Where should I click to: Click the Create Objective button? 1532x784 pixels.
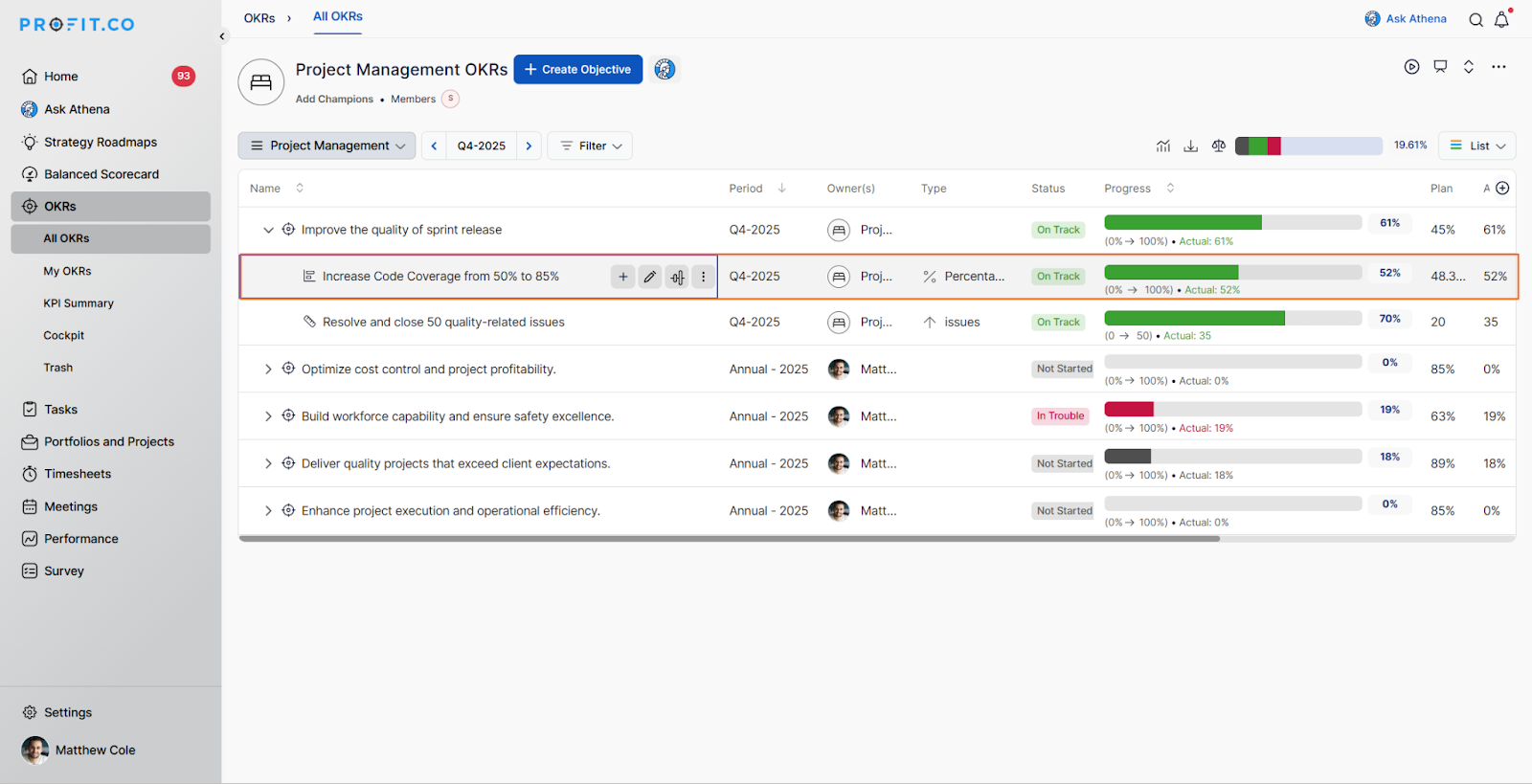pos(578,69)
